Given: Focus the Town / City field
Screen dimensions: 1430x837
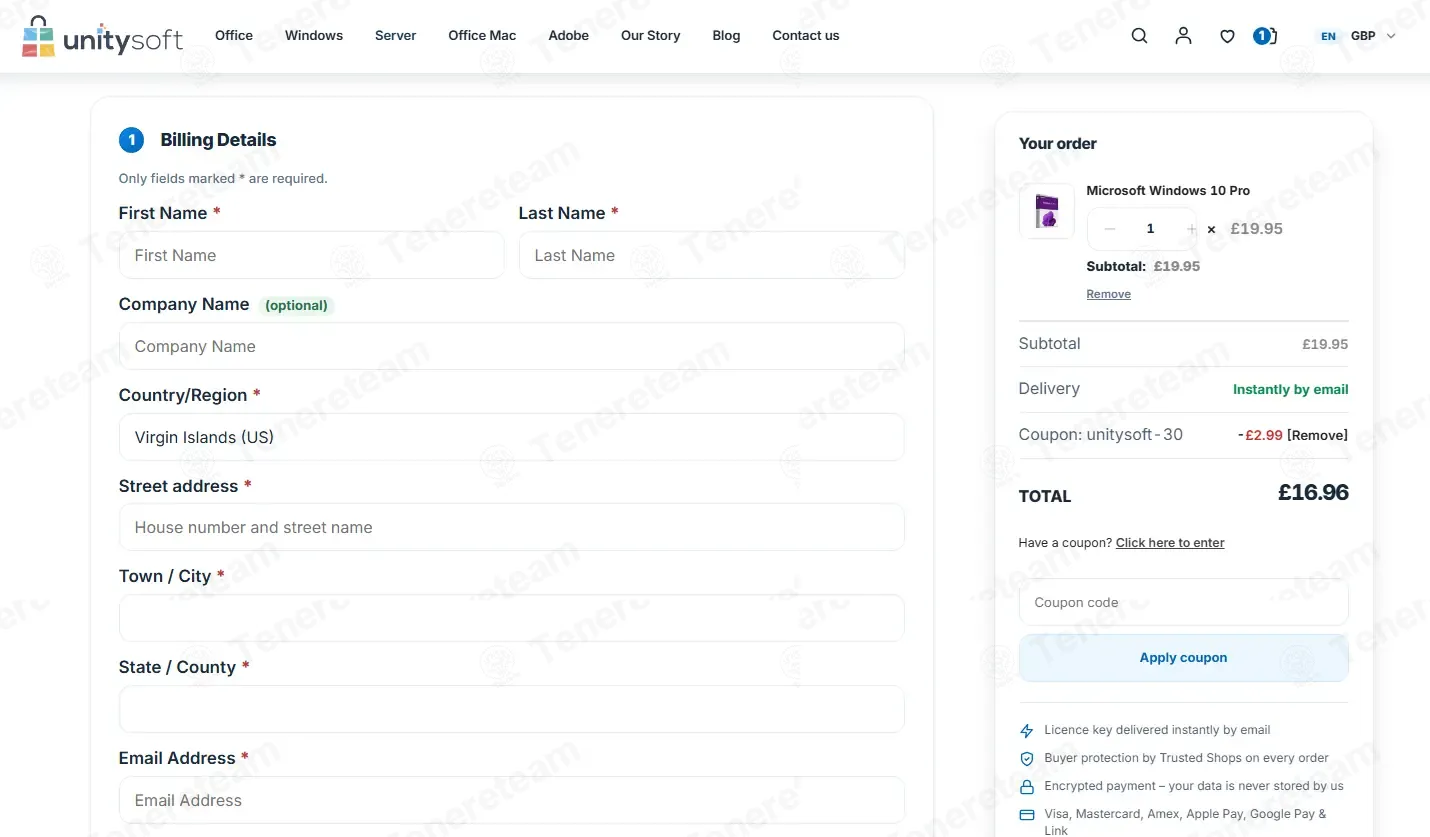Looking at the screenshot, I should (512, 618).
